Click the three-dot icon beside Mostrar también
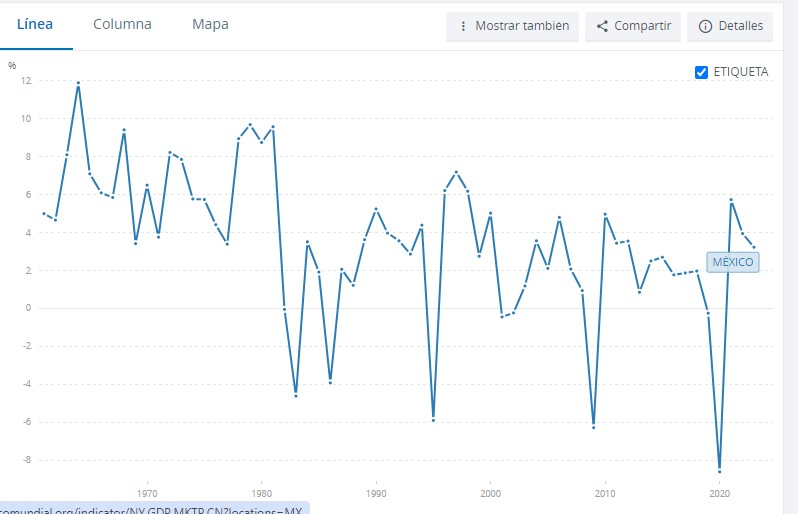This screenshot has height=514, width=798. [463, 26]
